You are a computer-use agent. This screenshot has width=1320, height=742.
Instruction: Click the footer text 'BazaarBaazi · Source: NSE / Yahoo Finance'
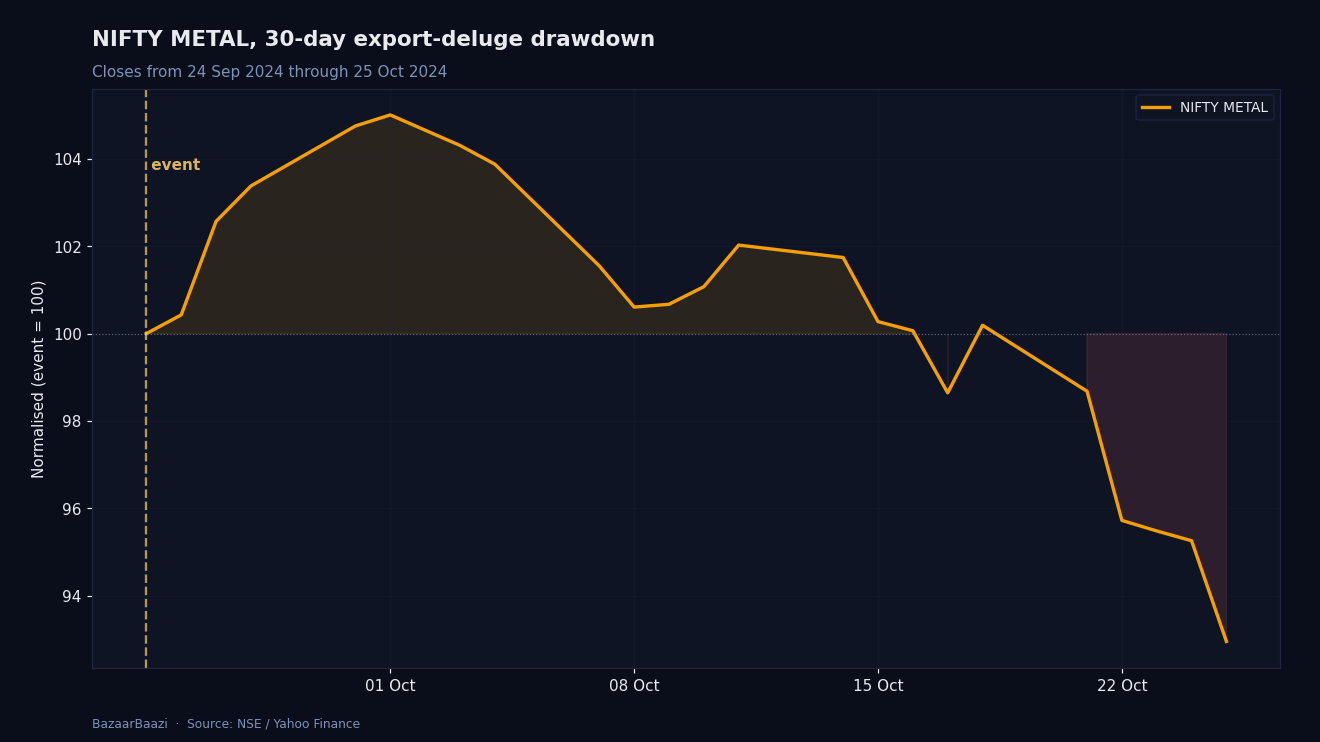226,724
